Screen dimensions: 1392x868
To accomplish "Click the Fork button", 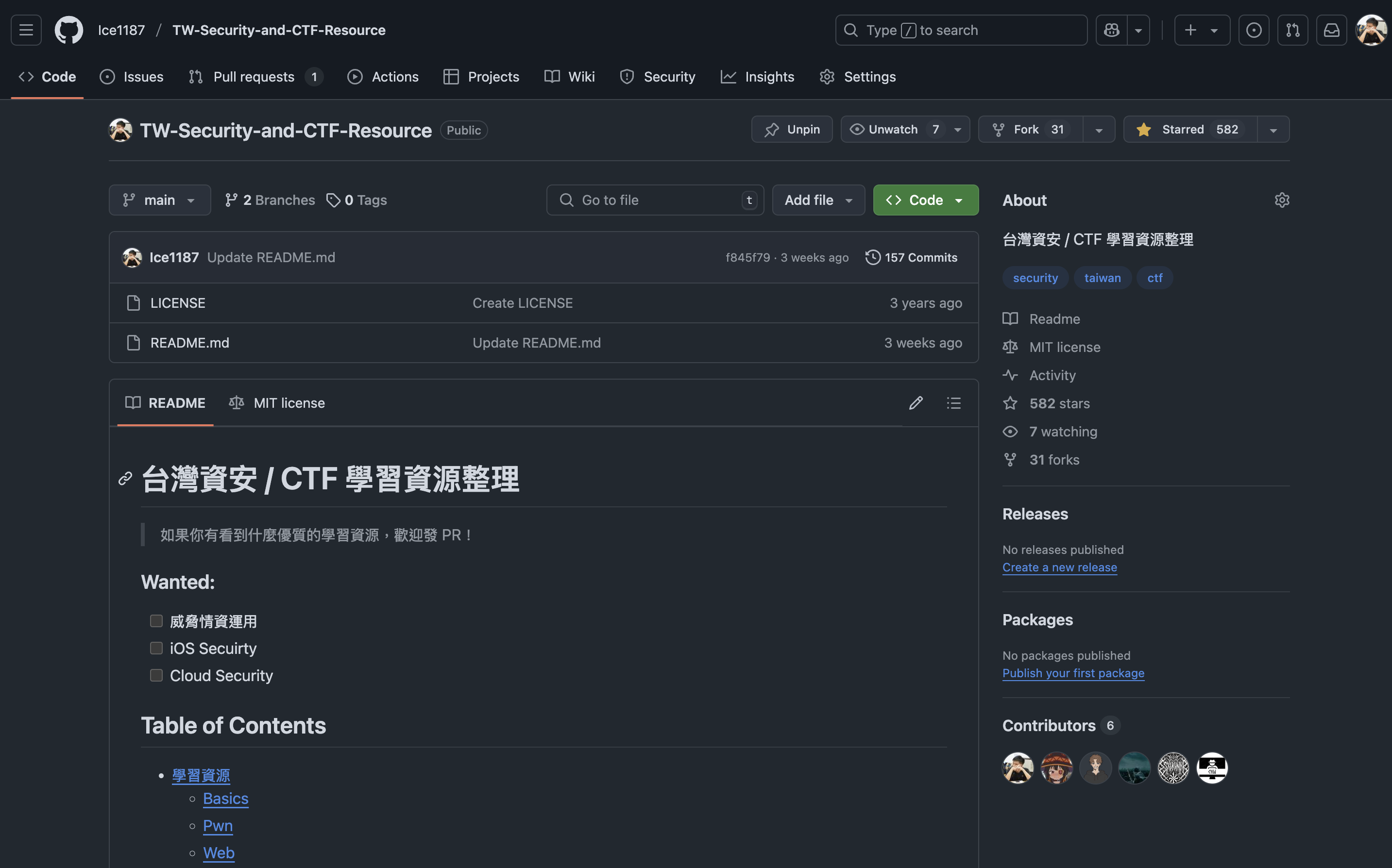I will click(x=1030, y=129).
